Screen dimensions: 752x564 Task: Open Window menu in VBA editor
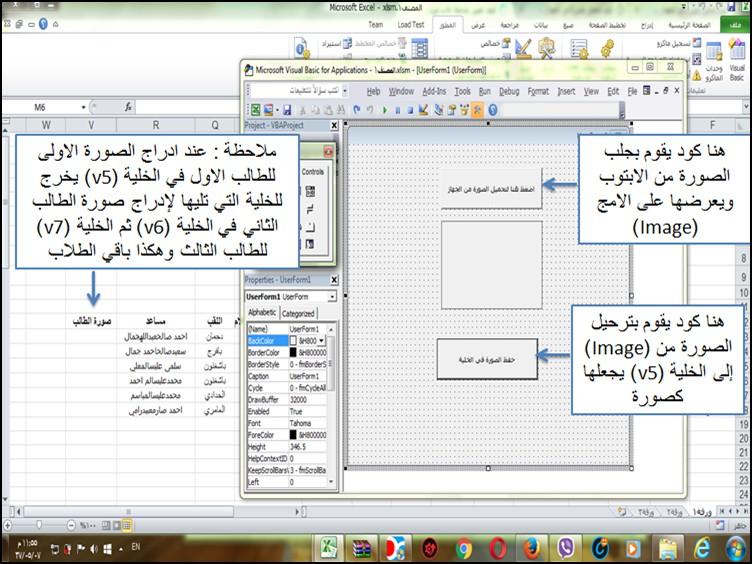pos(401,91)
